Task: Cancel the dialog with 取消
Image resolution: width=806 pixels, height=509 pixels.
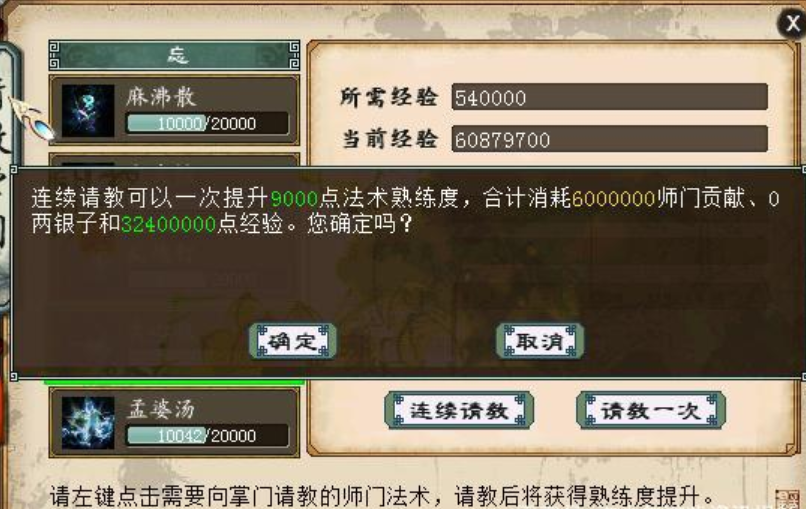Action: coord(540,341)
